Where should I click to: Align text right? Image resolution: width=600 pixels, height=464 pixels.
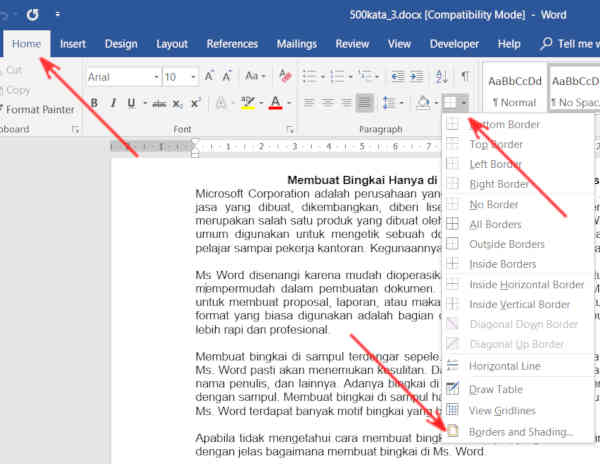[346, 103]
